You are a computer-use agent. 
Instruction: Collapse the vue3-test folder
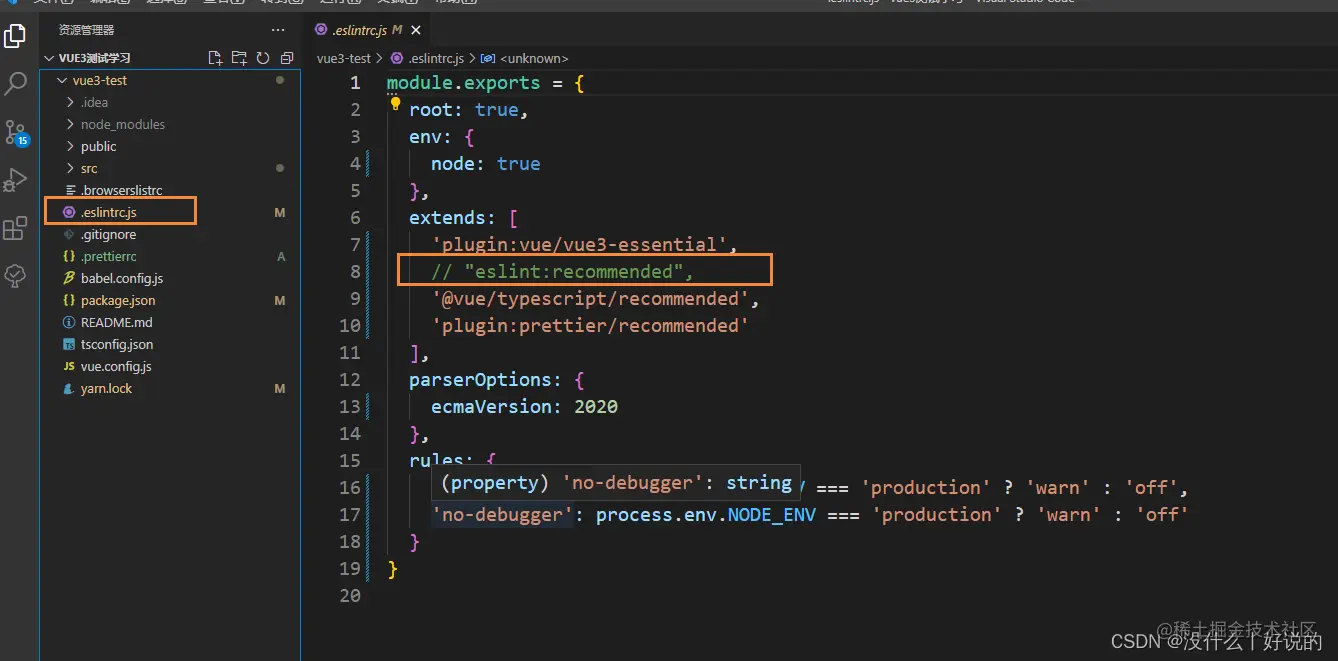62,80
